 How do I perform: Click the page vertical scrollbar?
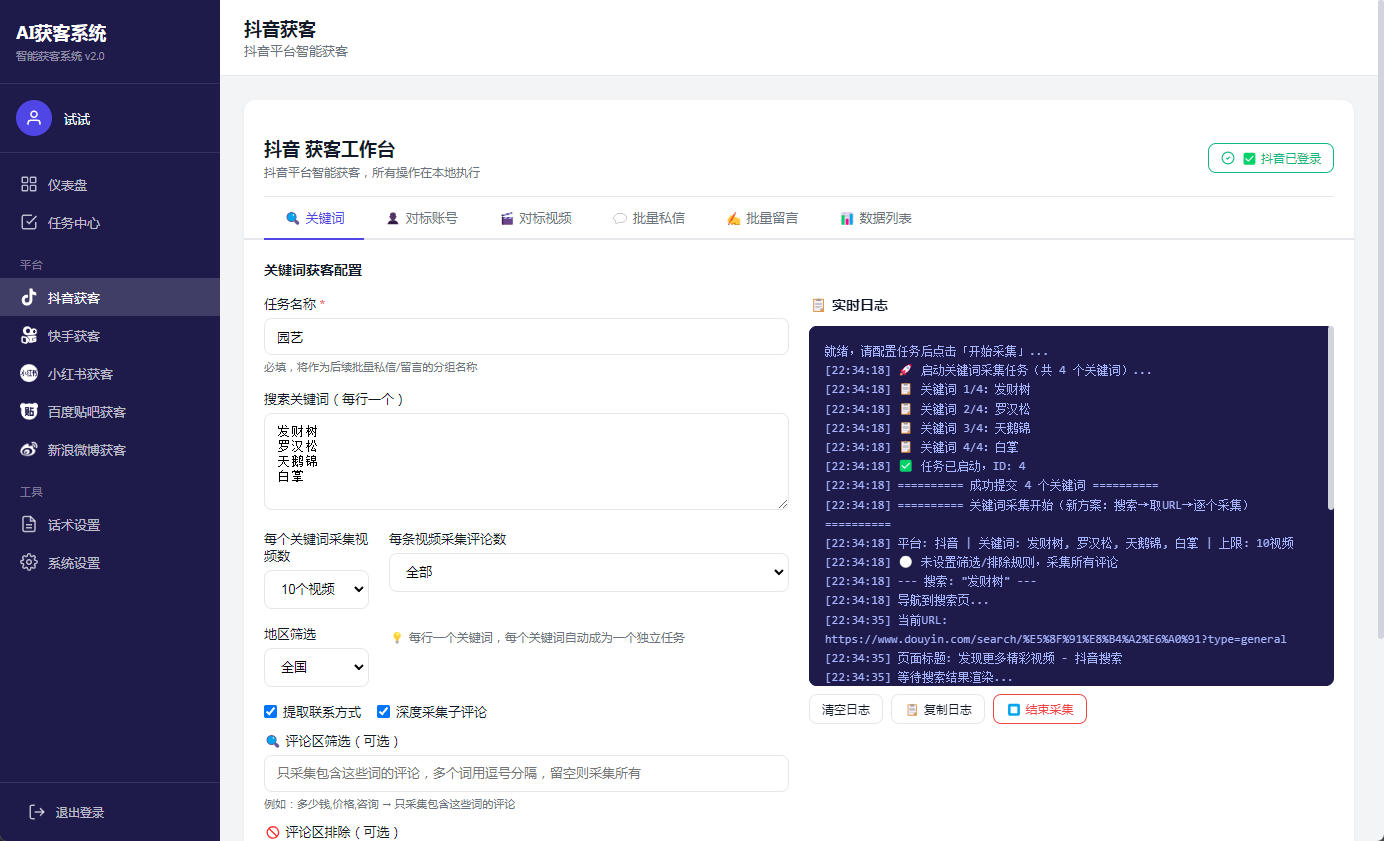[x=1379, y=320]
